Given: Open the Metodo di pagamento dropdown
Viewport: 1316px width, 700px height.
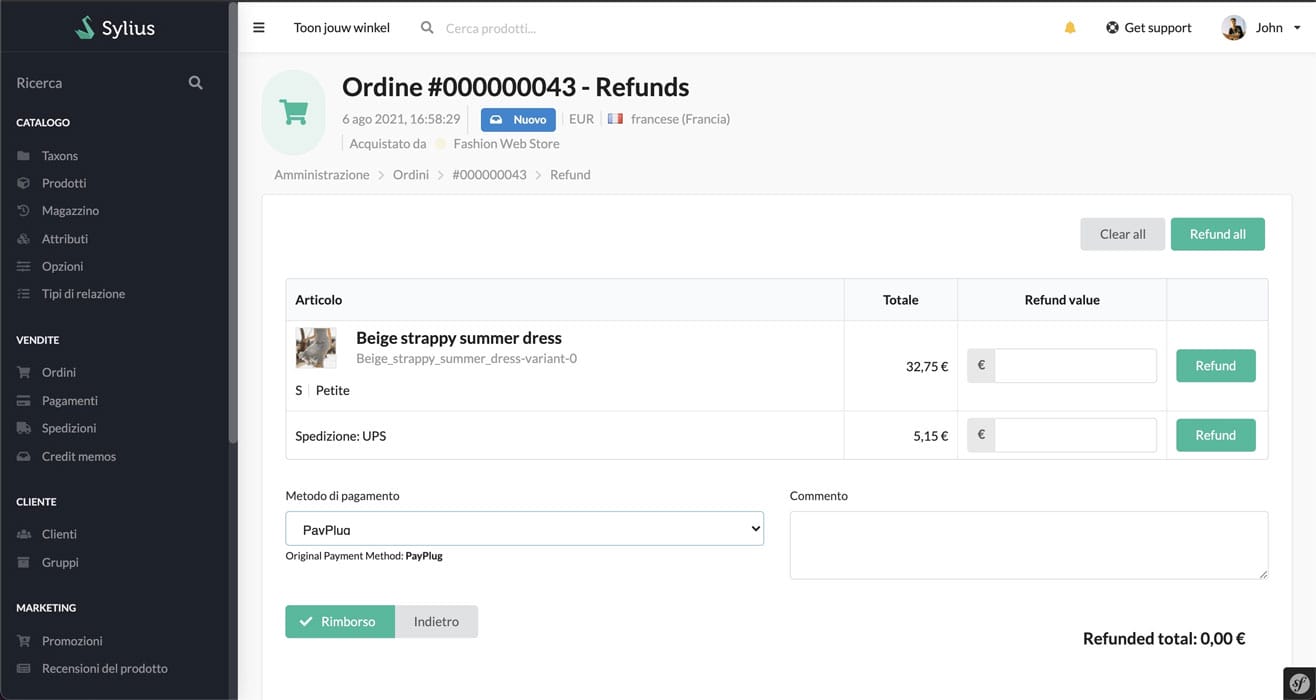Looking at the screenshot, I should [524, 529].
